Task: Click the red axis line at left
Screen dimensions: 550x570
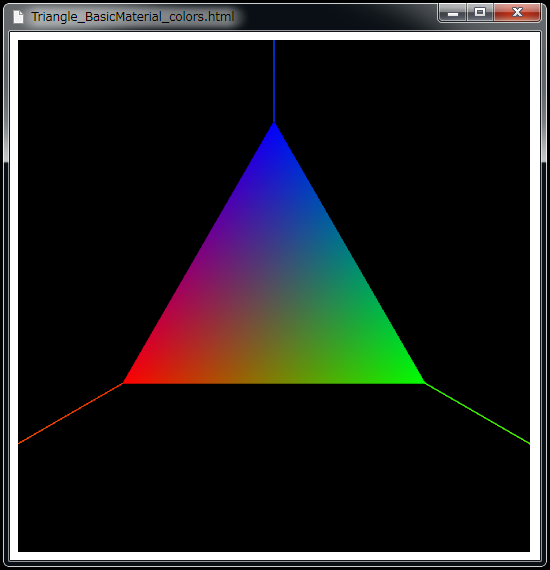Action: point(71,414)
